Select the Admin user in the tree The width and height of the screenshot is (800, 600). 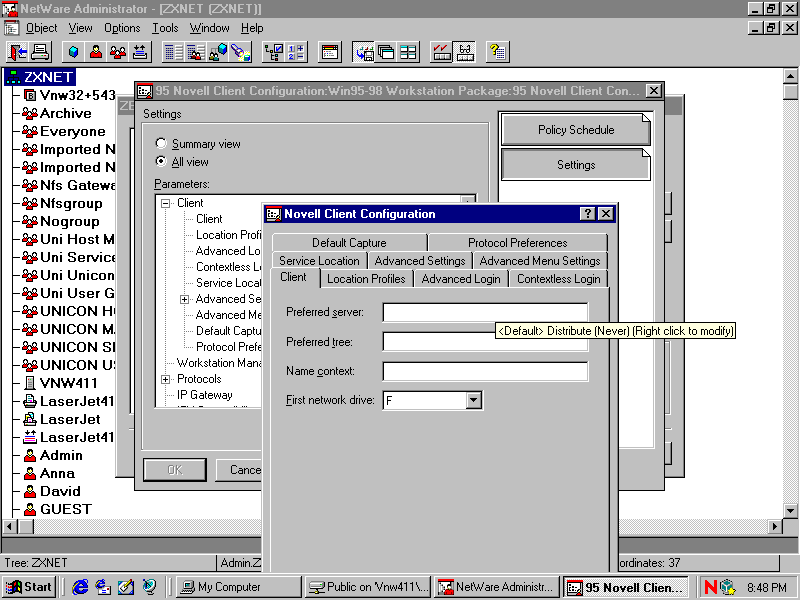point(61,455)
